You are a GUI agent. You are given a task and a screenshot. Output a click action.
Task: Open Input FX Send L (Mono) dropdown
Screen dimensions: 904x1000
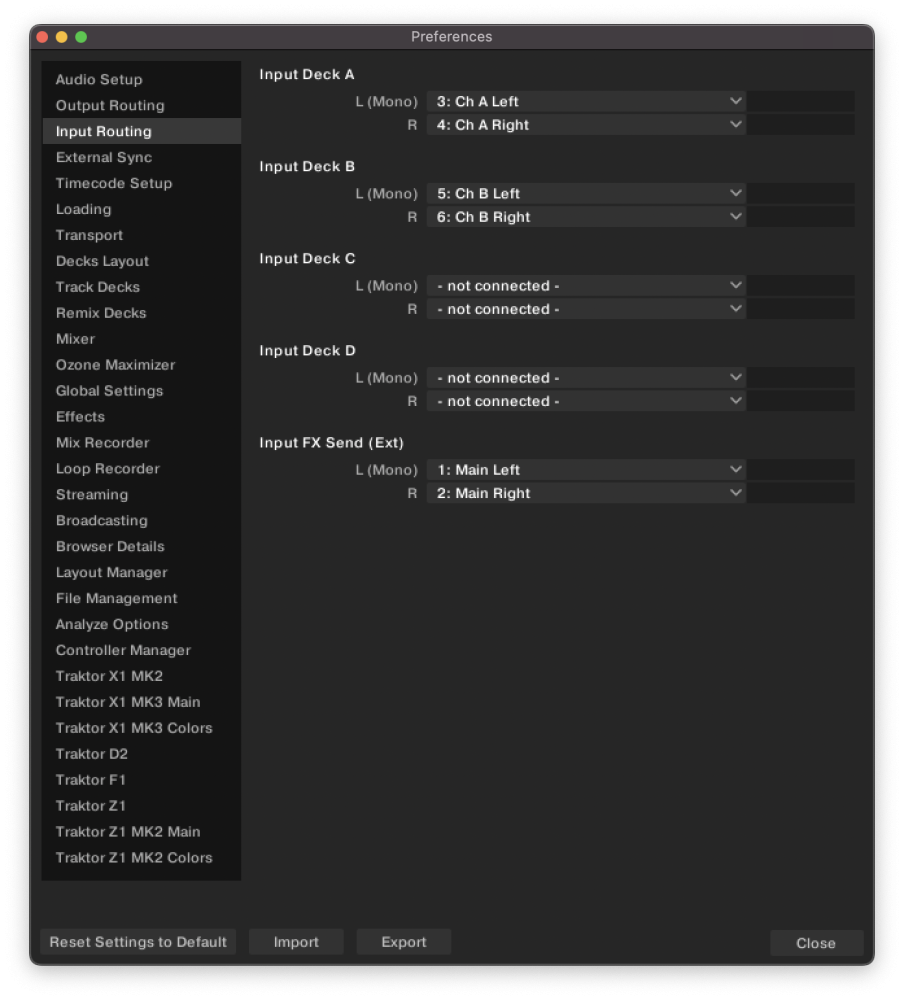coord(586,470)
